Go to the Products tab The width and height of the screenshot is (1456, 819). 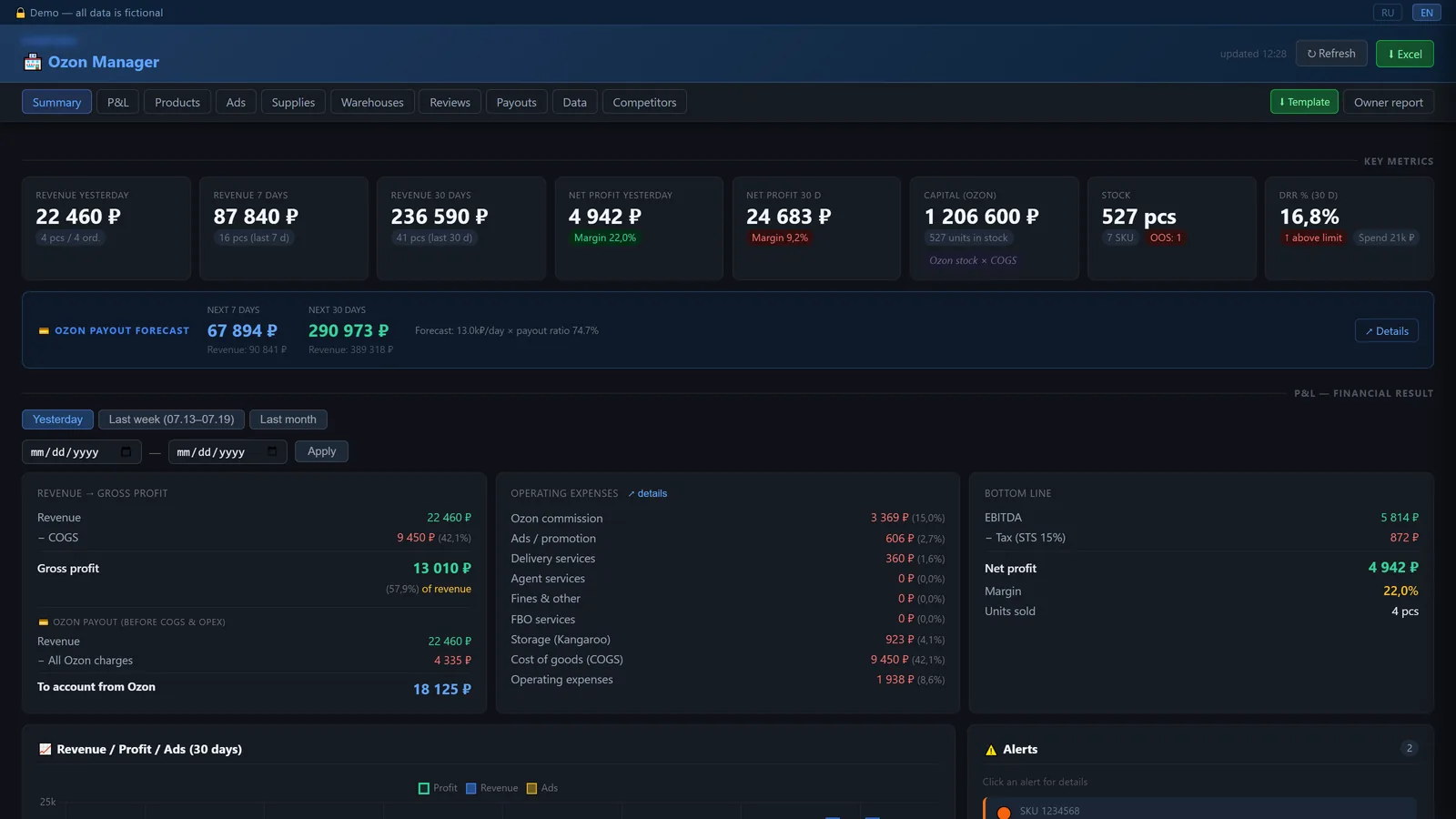pyautogui.click(x=177, y=102)
